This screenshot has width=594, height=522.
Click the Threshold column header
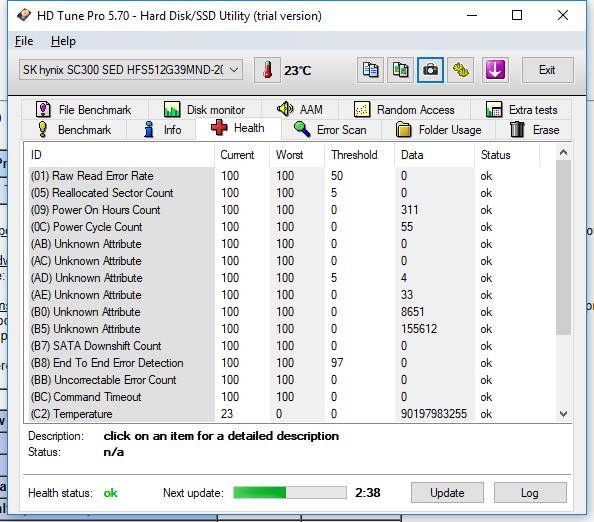coord(360,155)
